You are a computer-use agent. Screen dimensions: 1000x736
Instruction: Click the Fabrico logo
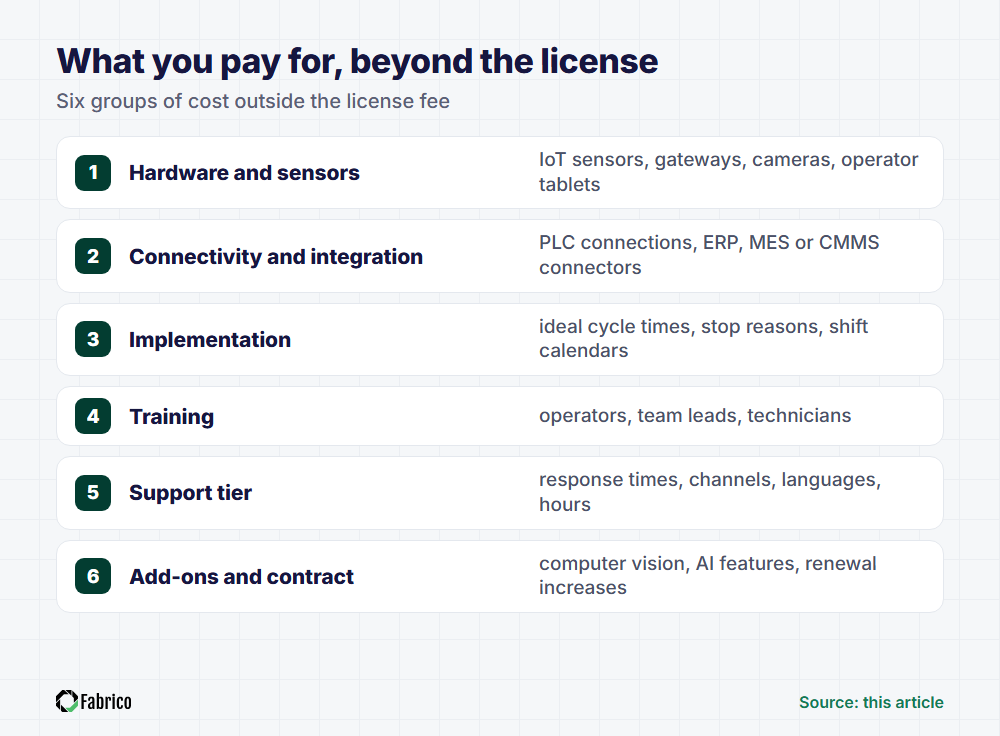94,701
